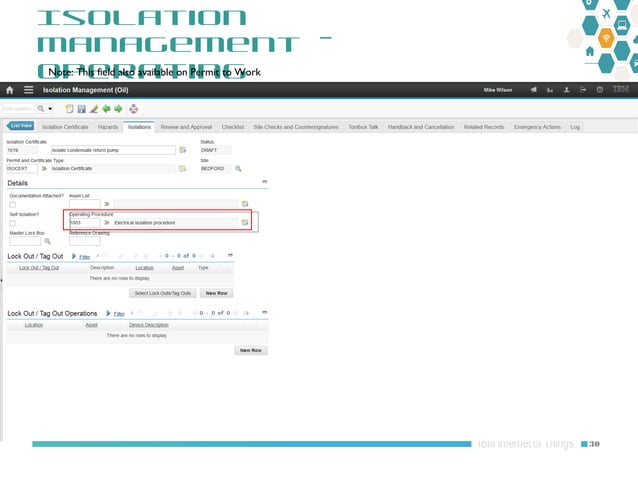Select the Isolations tab
The image size is (638, 479).
139,127
